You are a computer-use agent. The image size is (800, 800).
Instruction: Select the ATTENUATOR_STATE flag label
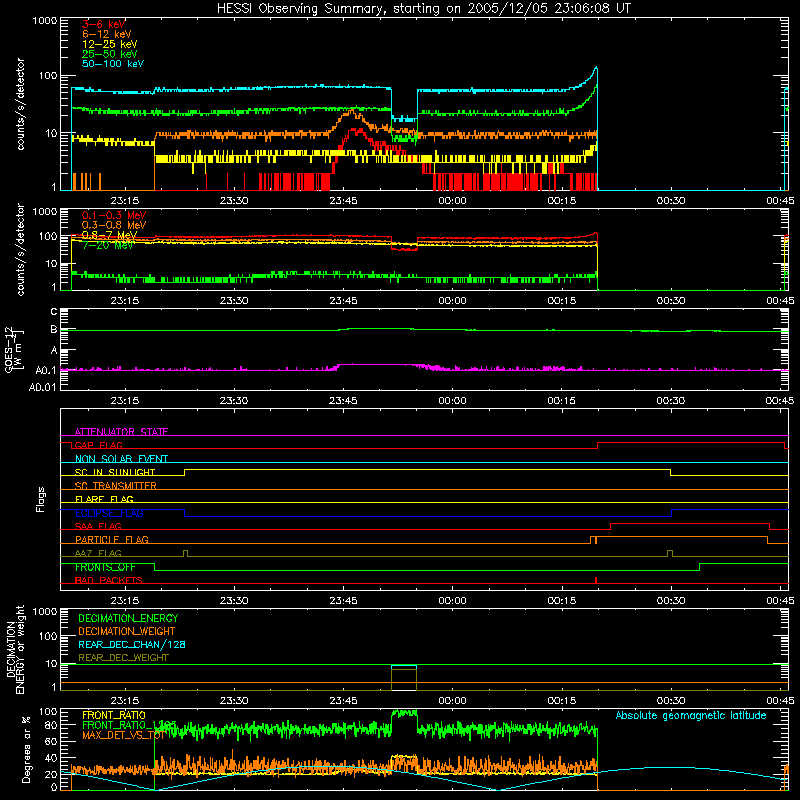pos(121,432)
